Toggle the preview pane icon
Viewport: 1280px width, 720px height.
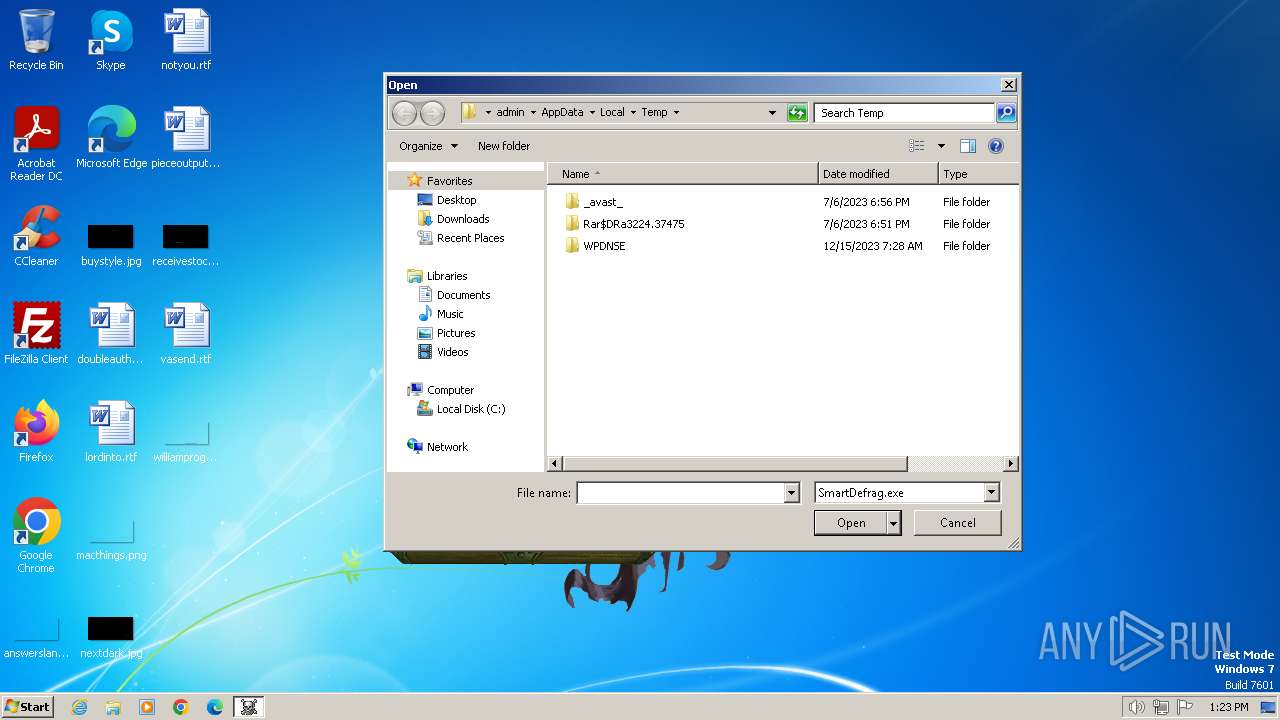(968, 146)
